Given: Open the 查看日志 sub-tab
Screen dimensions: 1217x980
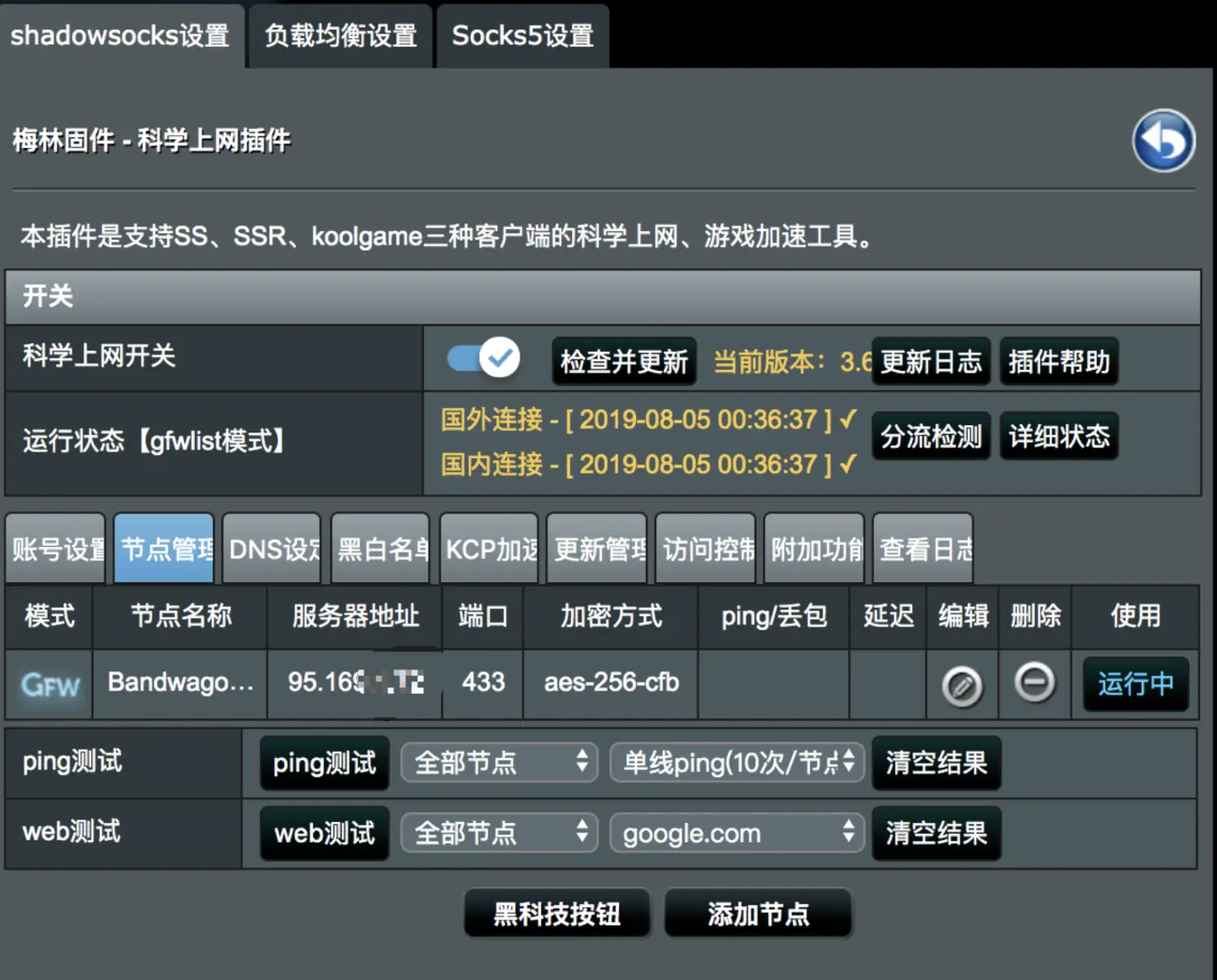Looking at the screenshot, I should click(923, 548).
